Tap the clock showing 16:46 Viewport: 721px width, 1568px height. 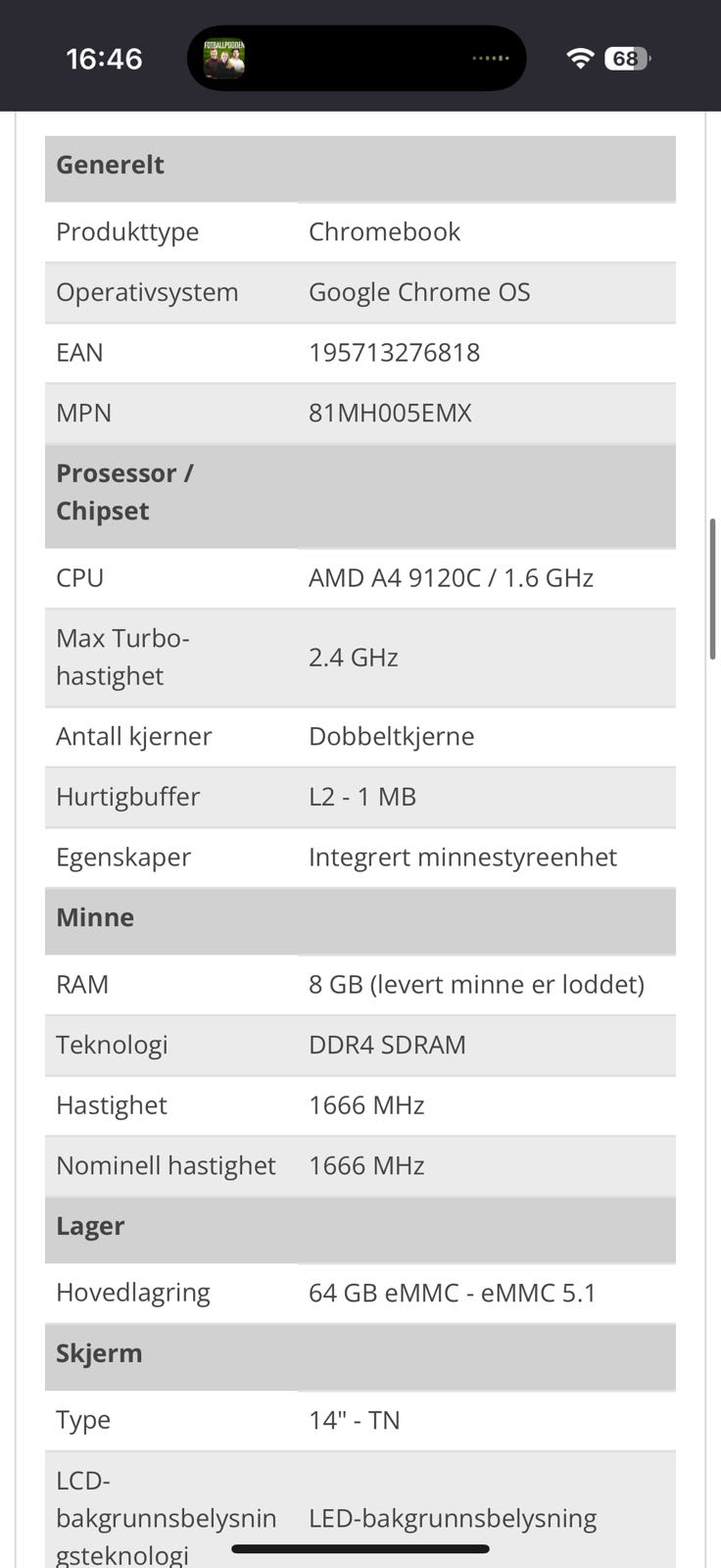(x=104, y=59)
